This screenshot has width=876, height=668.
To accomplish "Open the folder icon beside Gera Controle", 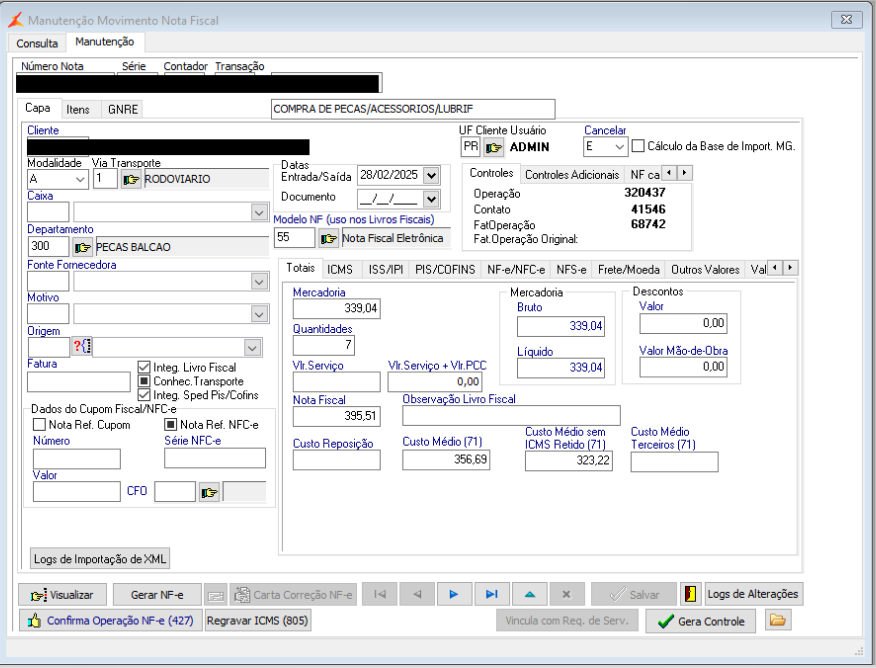I will [777, 621].
